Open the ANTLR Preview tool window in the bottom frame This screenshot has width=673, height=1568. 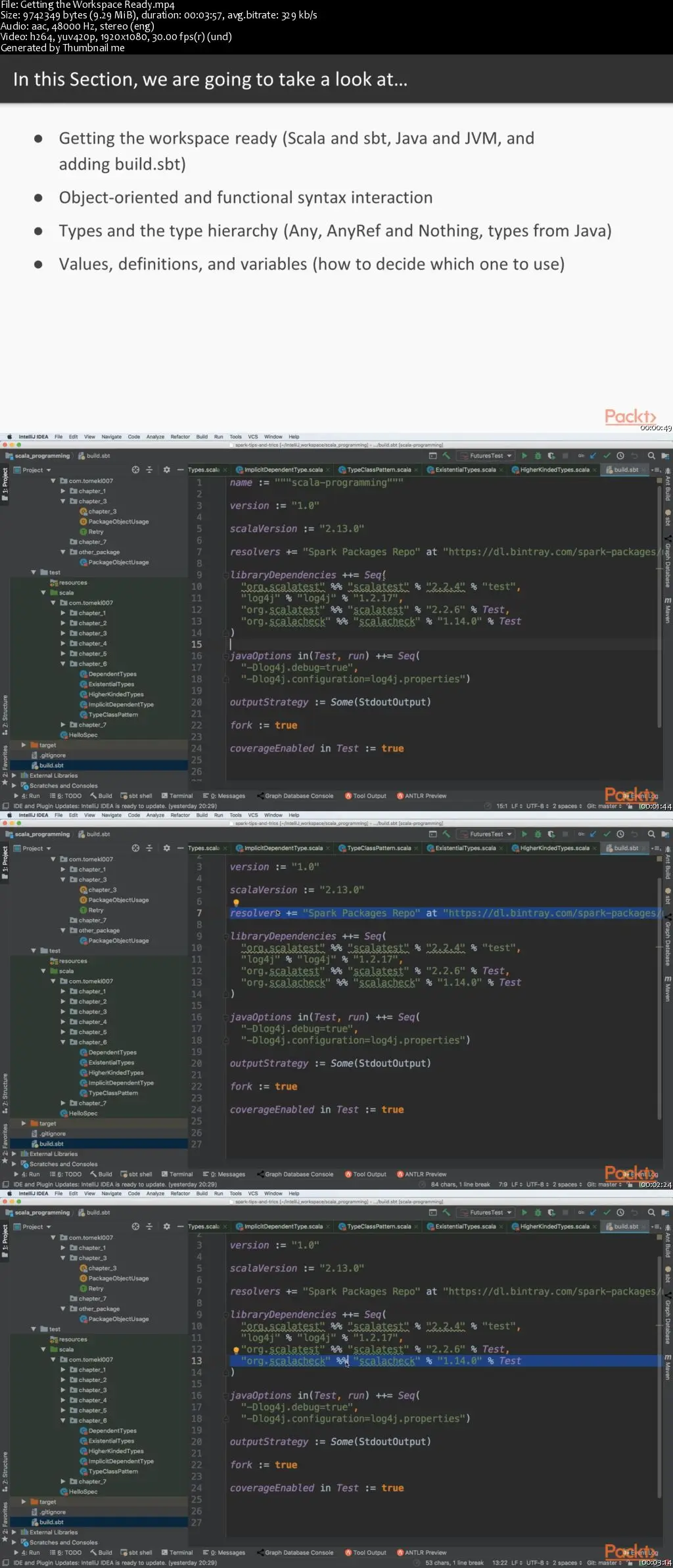[421, 1553]
